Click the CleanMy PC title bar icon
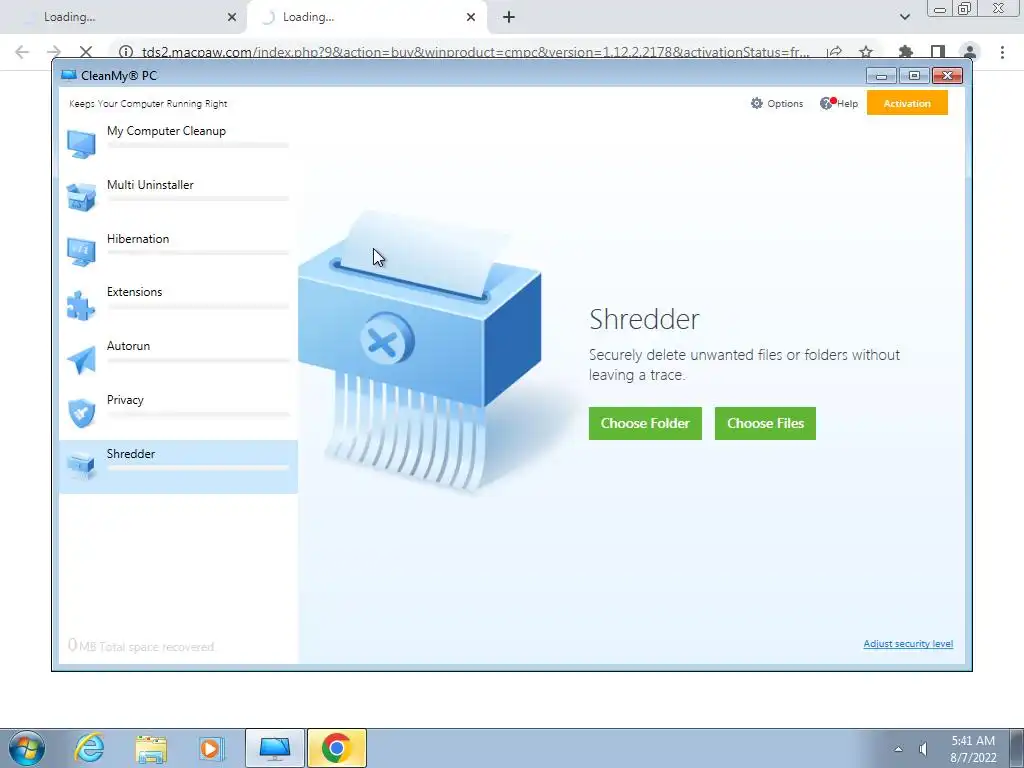Image resolution: width=1024 pixels, height=768 pixels. pyautogui.click(x=69, y=75)
